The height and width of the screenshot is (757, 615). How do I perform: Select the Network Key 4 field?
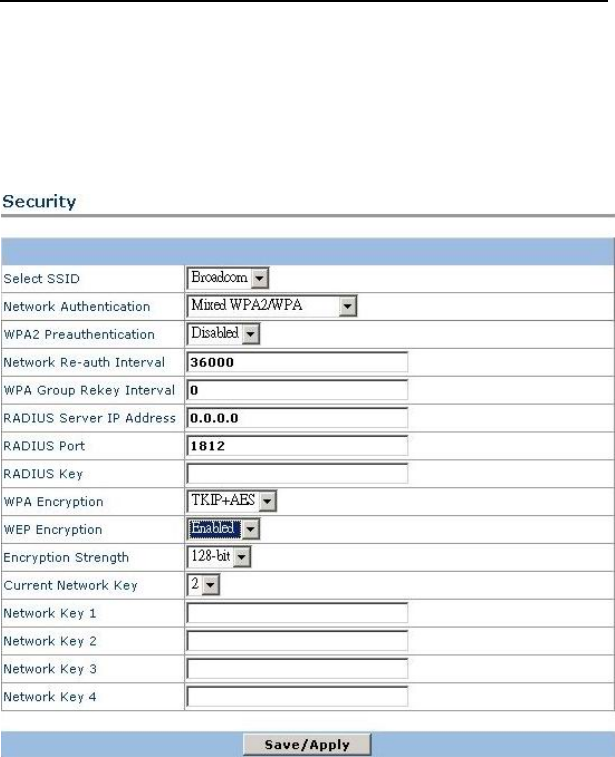[297, 696]
